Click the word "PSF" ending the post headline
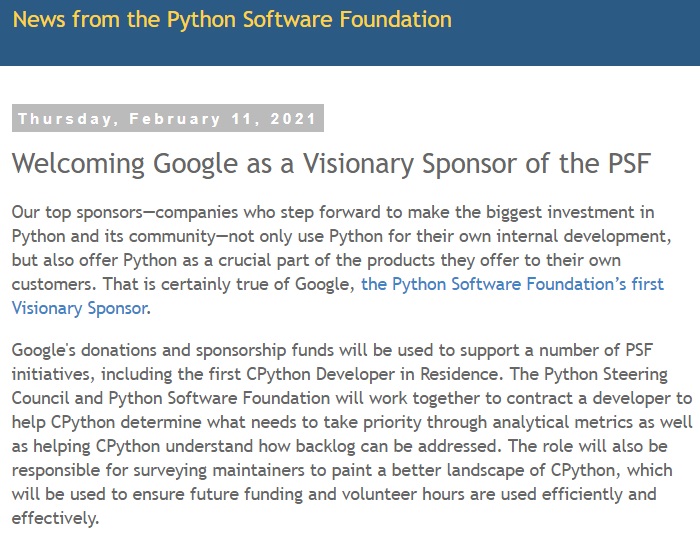700x537 pixels. click(625, 163)
